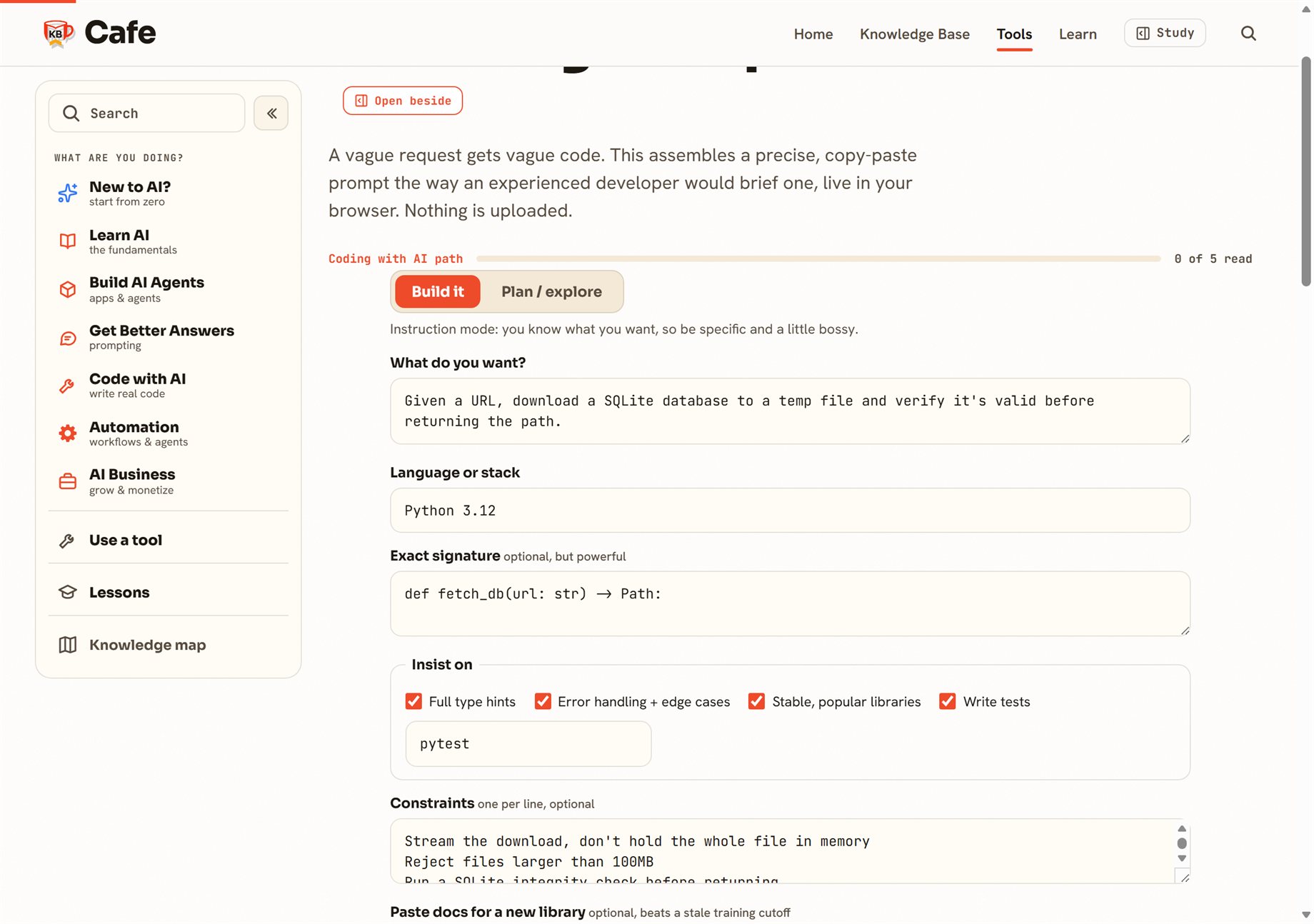Click the New to AI? sparkle icon

tap(68, 193)
